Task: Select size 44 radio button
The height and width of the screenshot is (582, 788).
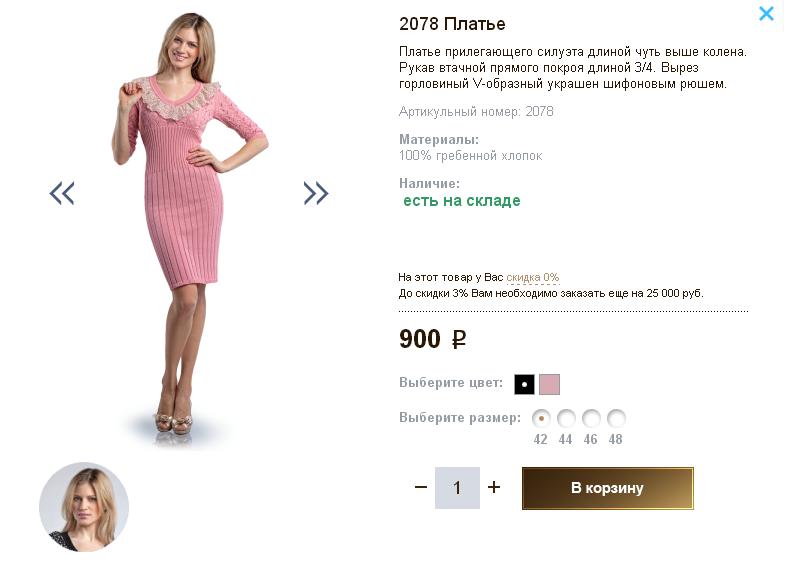Action: tap(566, 418)
